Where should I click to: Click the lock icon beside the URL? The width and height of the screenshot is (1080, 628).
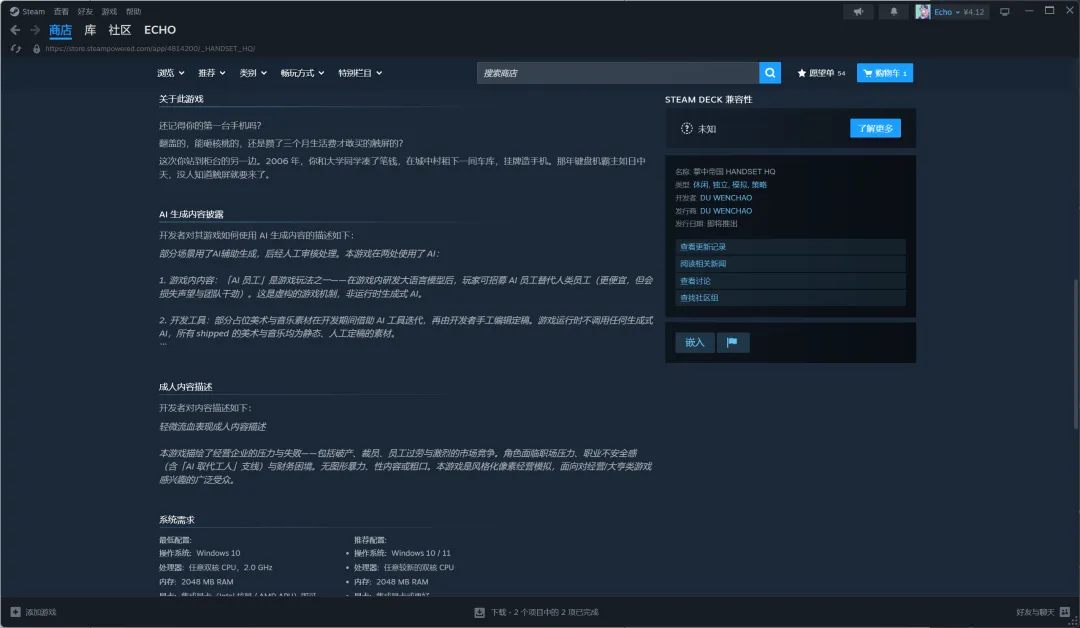pos(37,49)
